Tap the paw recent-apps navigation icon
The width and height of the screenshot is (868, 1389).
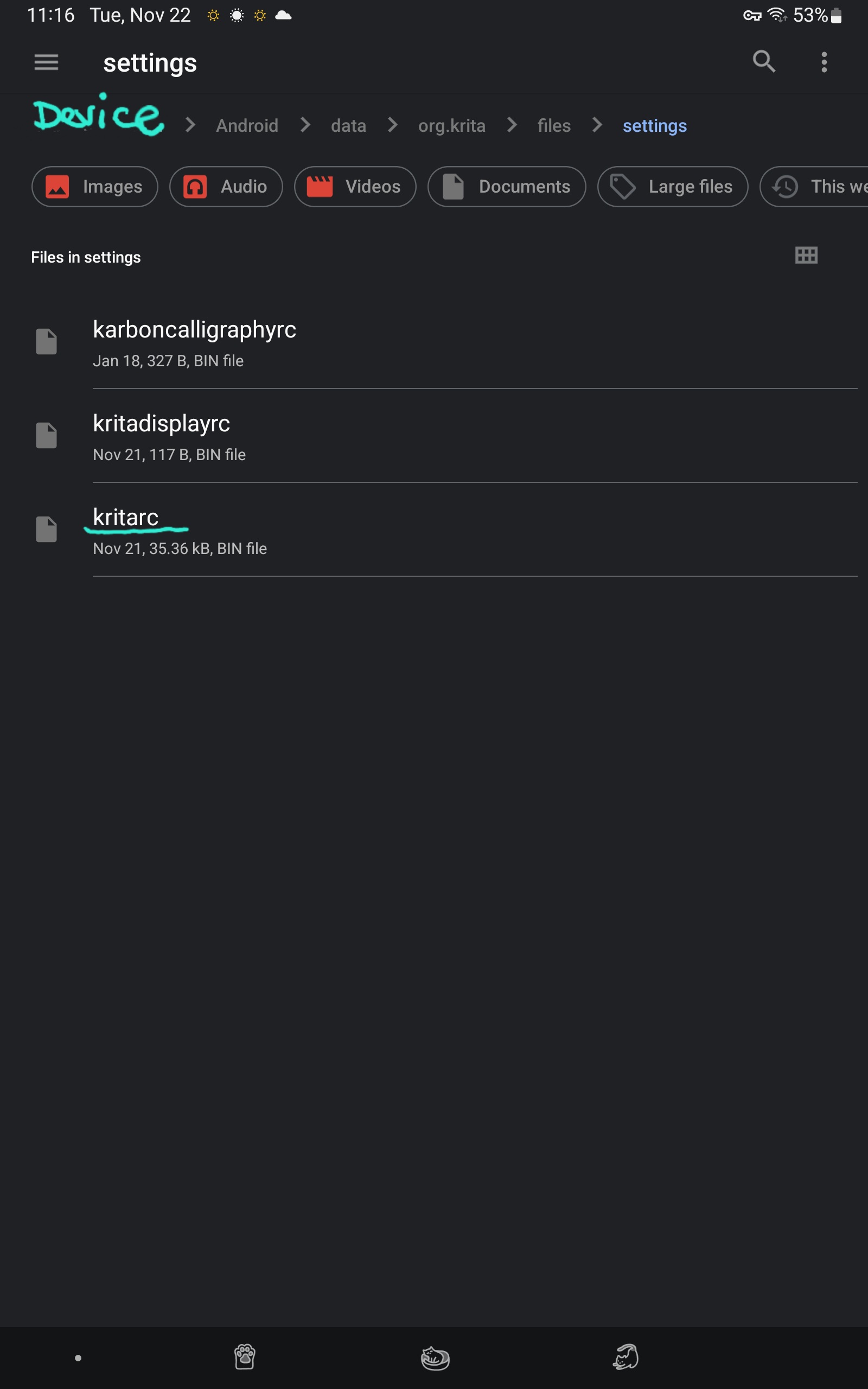[x=245, y=1357]
